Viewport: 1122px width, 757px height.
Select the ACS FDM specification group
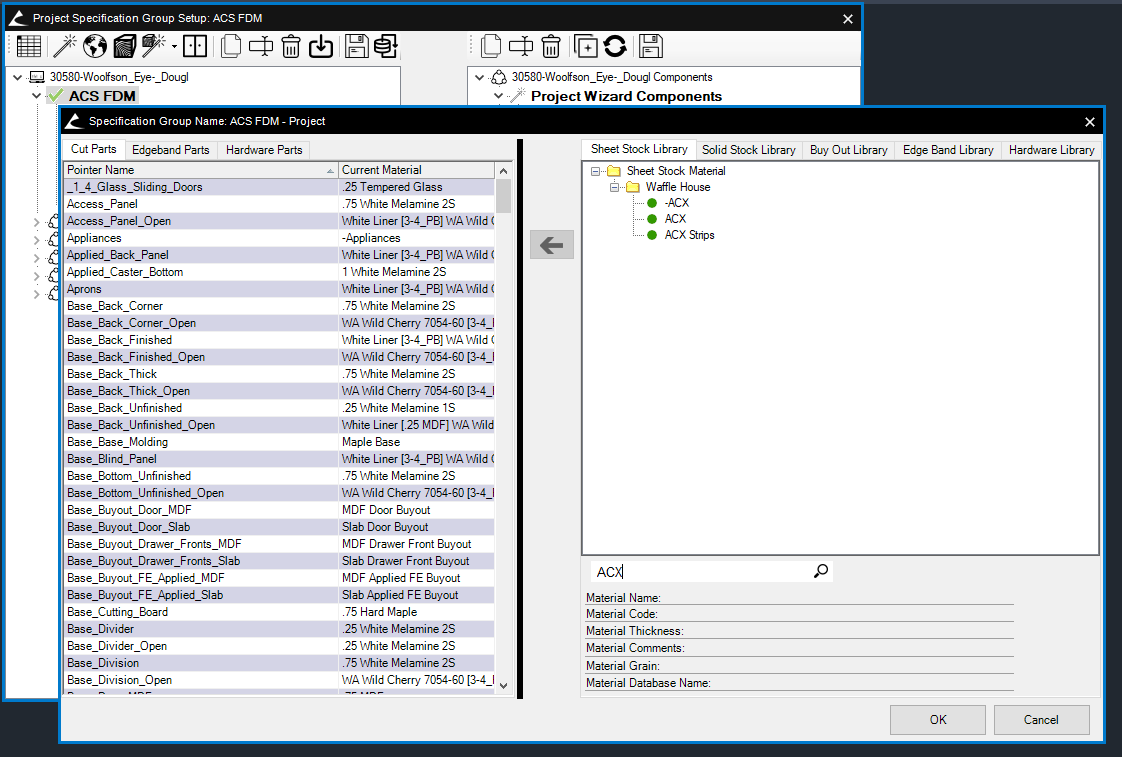click(x=102, y=96)
